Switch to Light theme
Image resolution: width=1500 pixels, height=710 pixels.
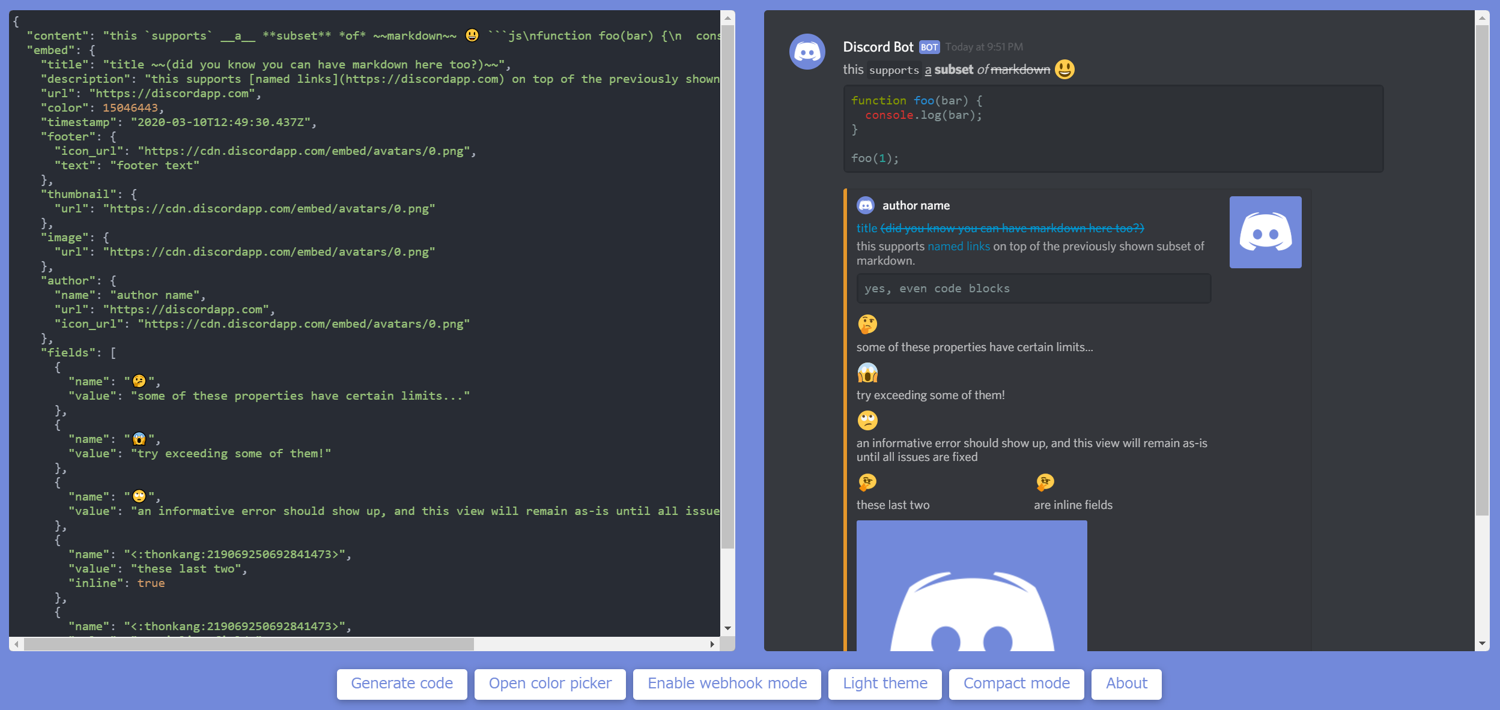(x=885, y=684)
